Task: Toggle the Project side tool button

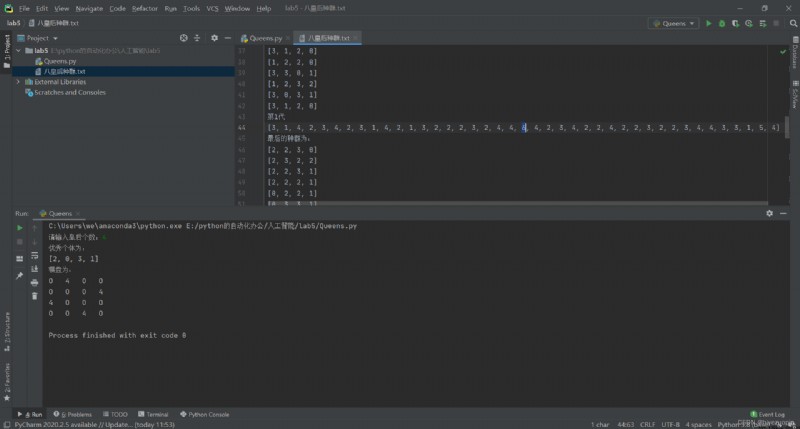Action: (7, 51)
